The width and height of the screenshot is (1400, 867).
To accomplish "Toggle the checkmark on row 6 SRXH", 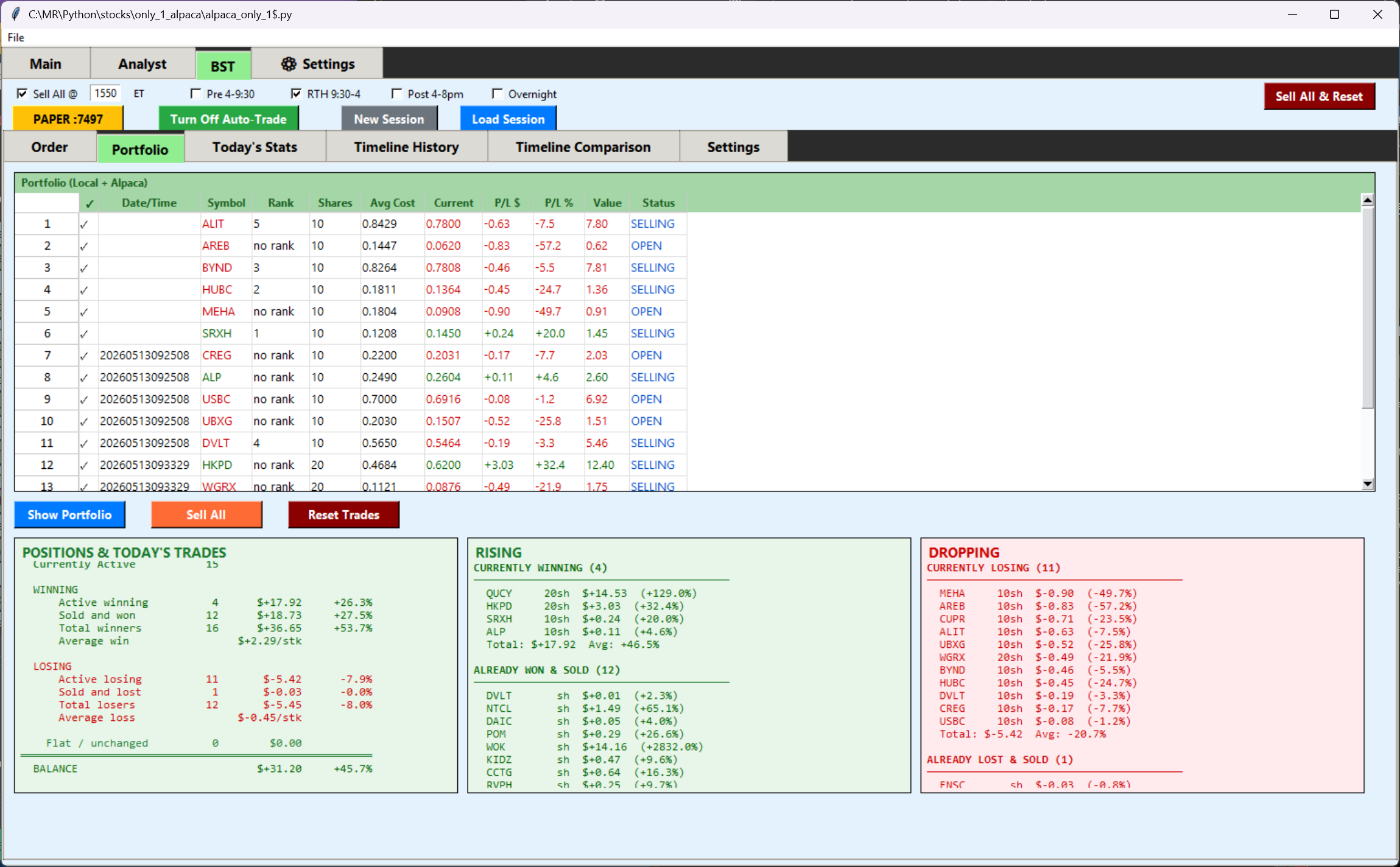I will (84, 334).
